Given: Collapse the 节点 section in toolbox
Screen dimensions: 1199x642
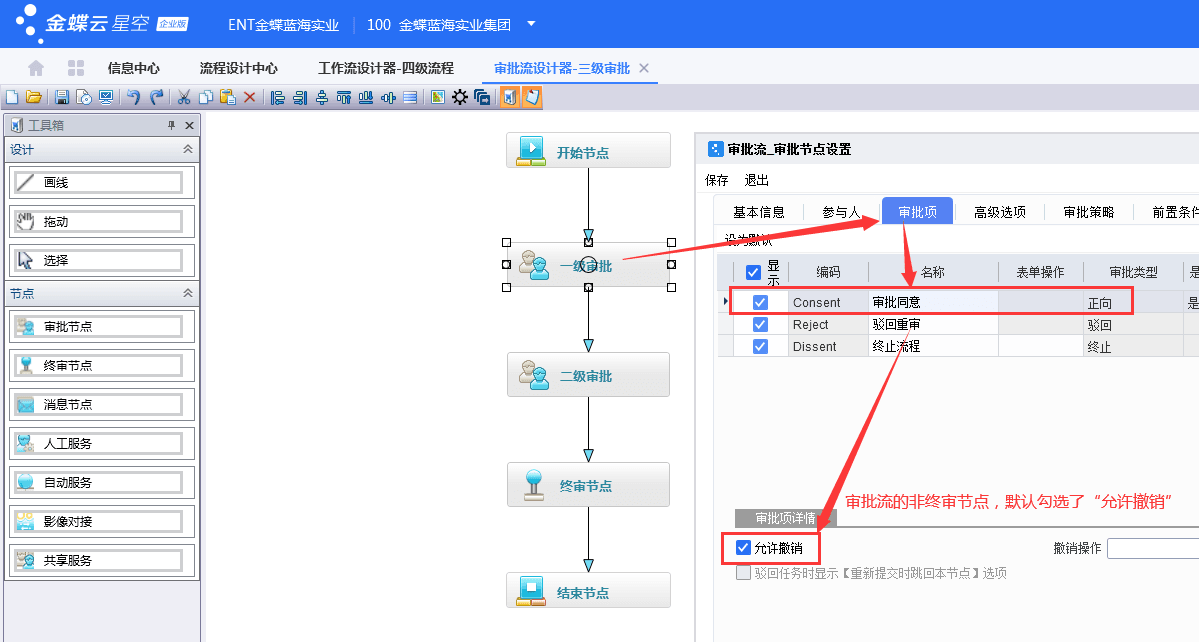Looking at the screenshot, I should coord(187,293).
